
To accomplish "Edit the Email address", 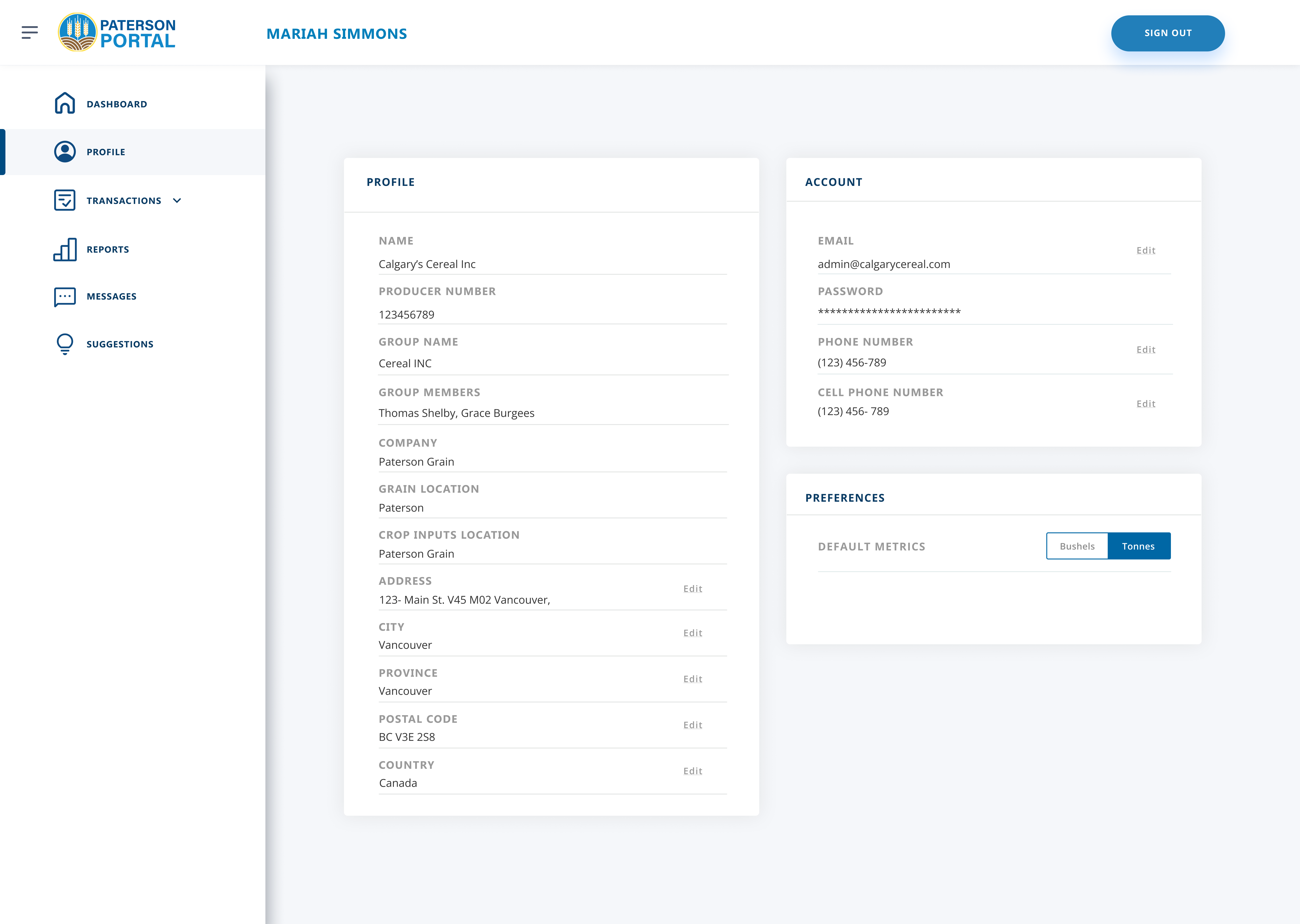I will coord(1146,250).
